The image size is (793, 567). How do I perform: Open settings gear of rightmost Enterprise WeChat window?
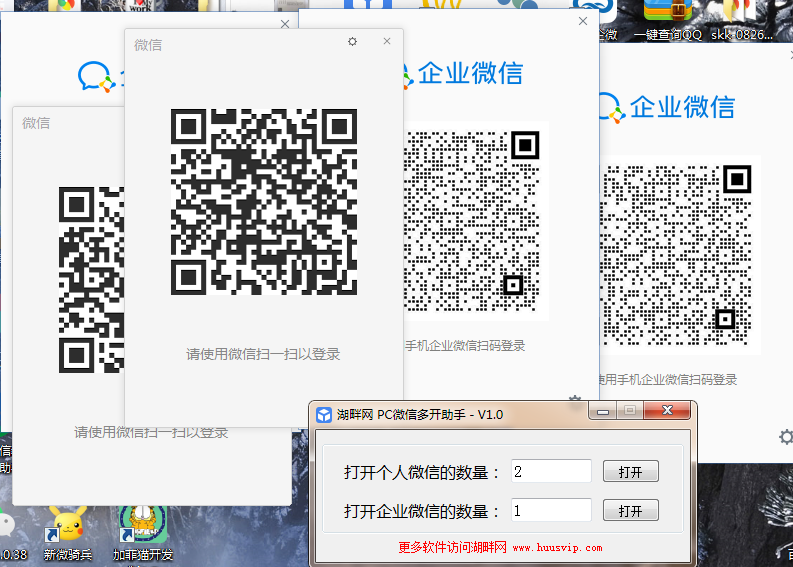click(x=786, y=437)
